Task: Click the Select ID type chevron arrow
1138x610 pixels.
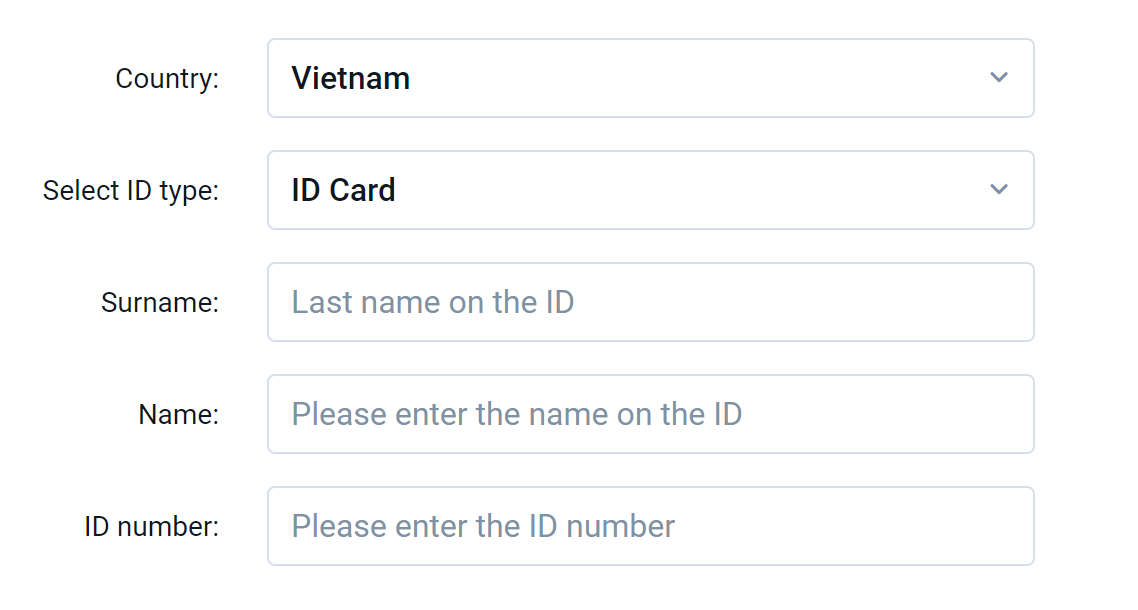Action: (x=998, y=190)
